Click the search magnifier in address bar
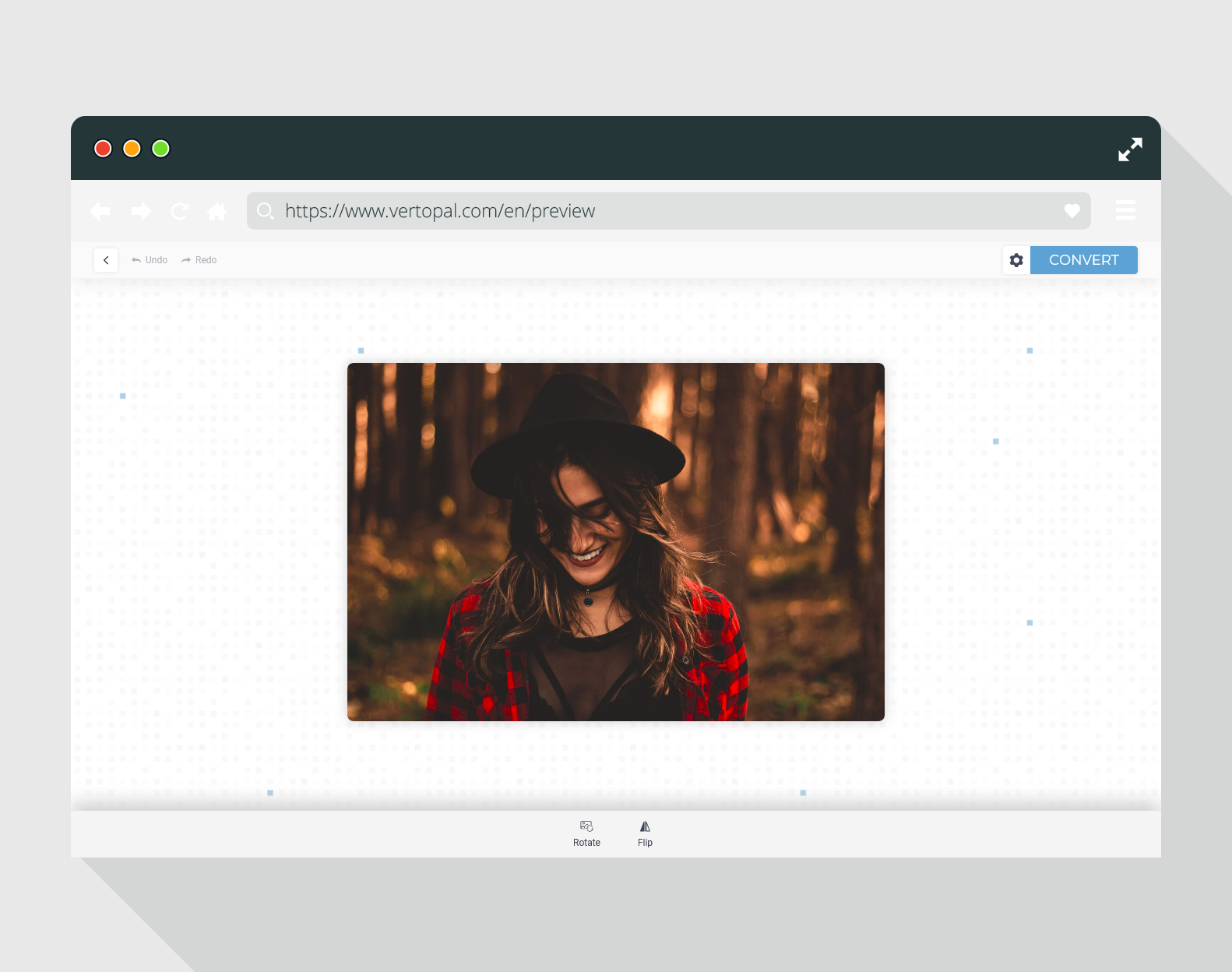Screen dimensions: 1232x972 [x=266, y=211]
